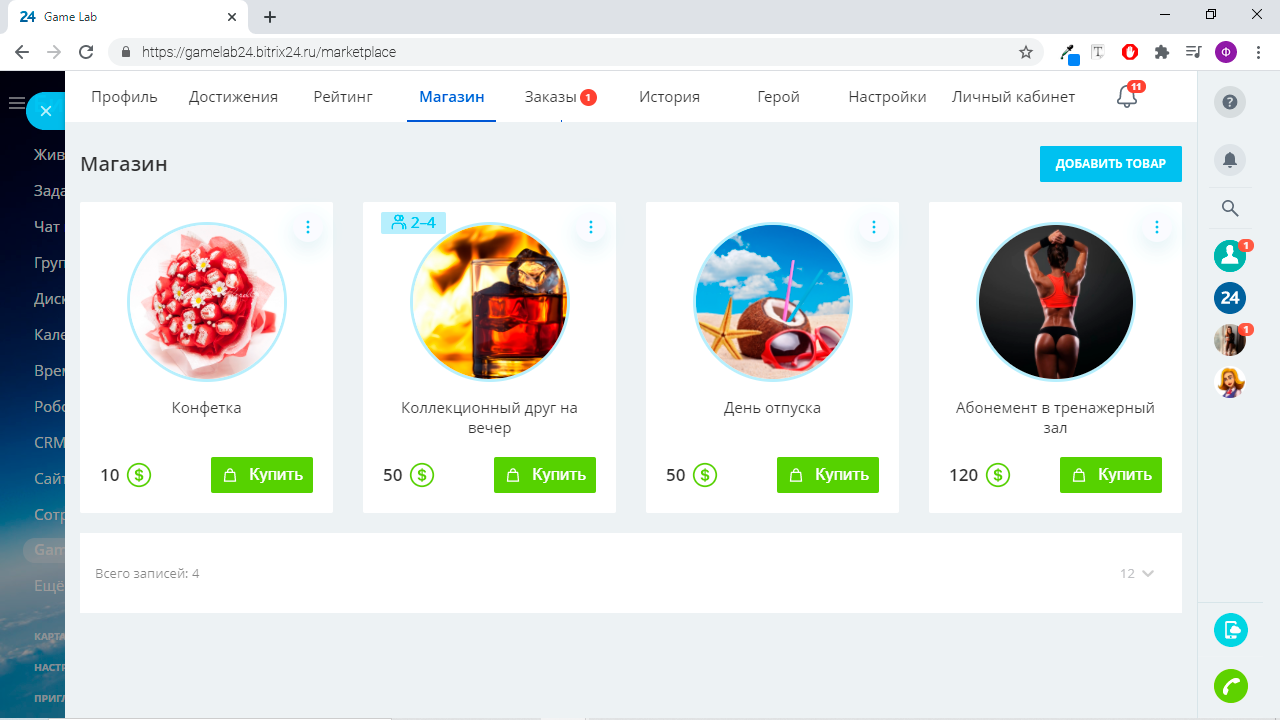
Task: Open the gym membership product image
Action: click(x=1056, y=302)
